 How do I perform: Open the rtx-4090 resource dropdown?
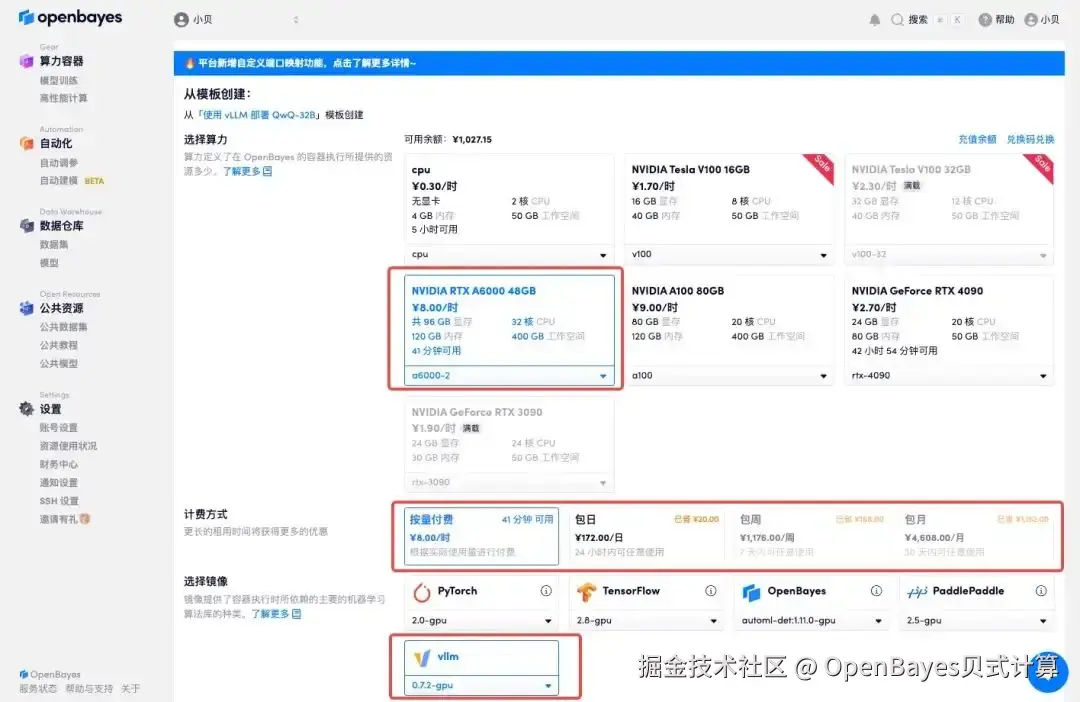tap(949, 375)
